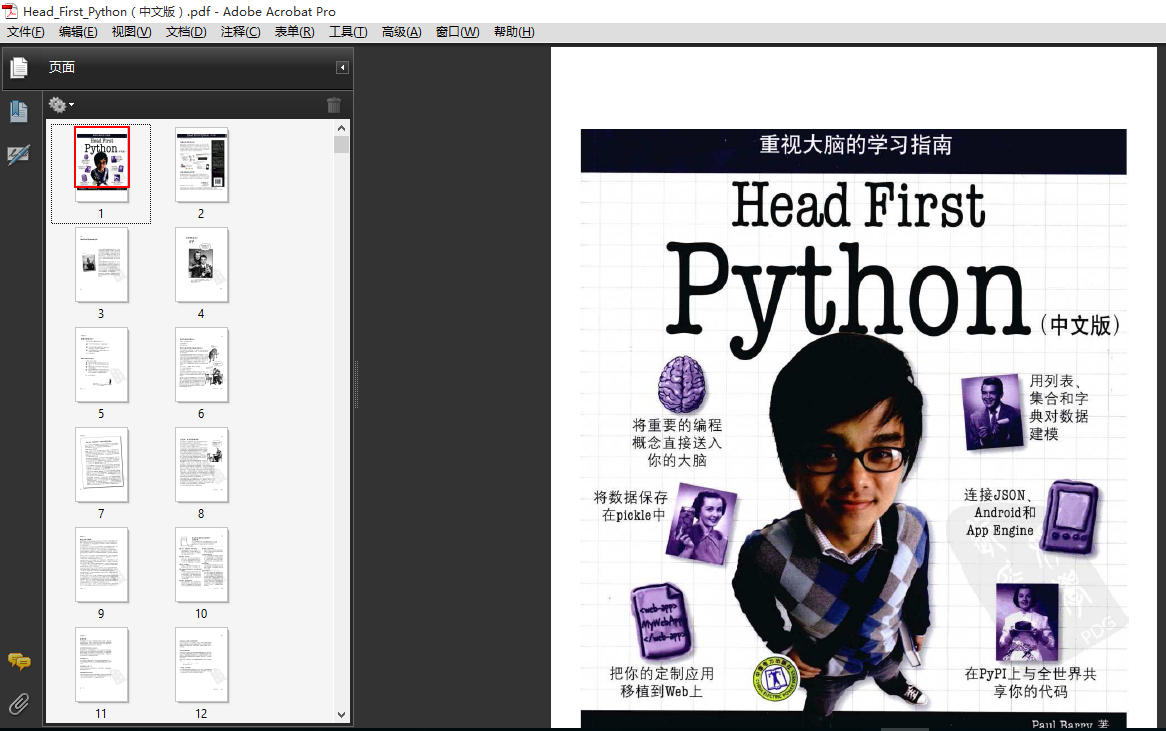Open the Signatures panel icon
Image resolution: width=1166 pixels, height=731 pixels.
point(19,155)
